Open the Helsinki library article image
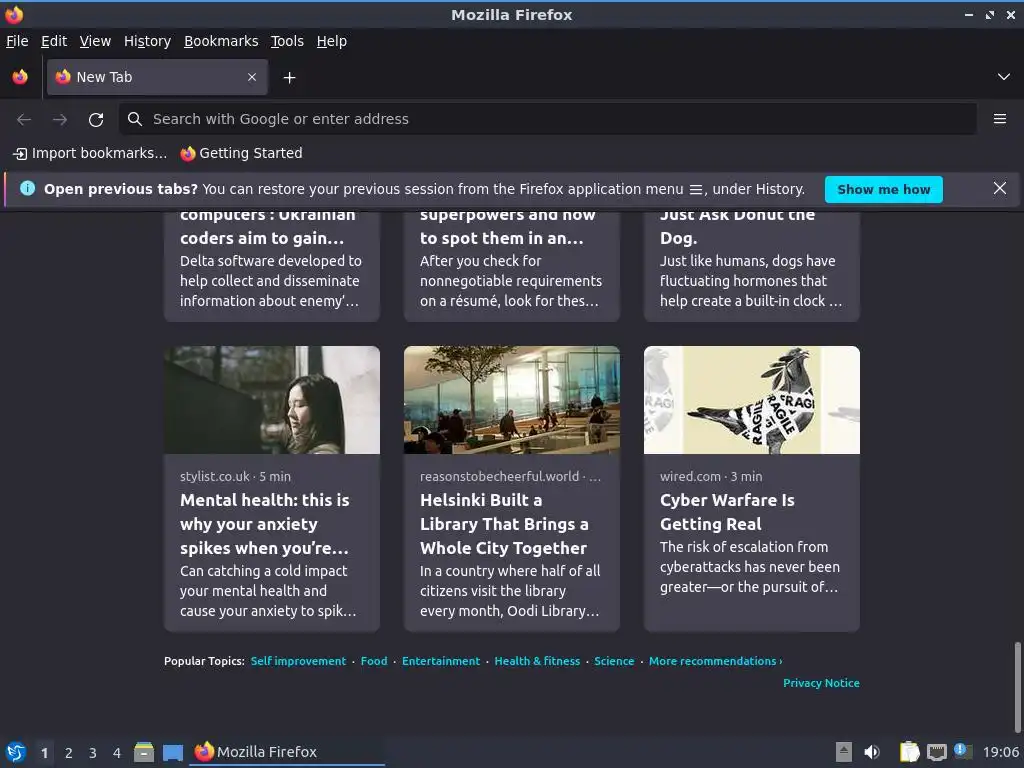This screenshot has height=768, width=1024. tap(511, 400)
